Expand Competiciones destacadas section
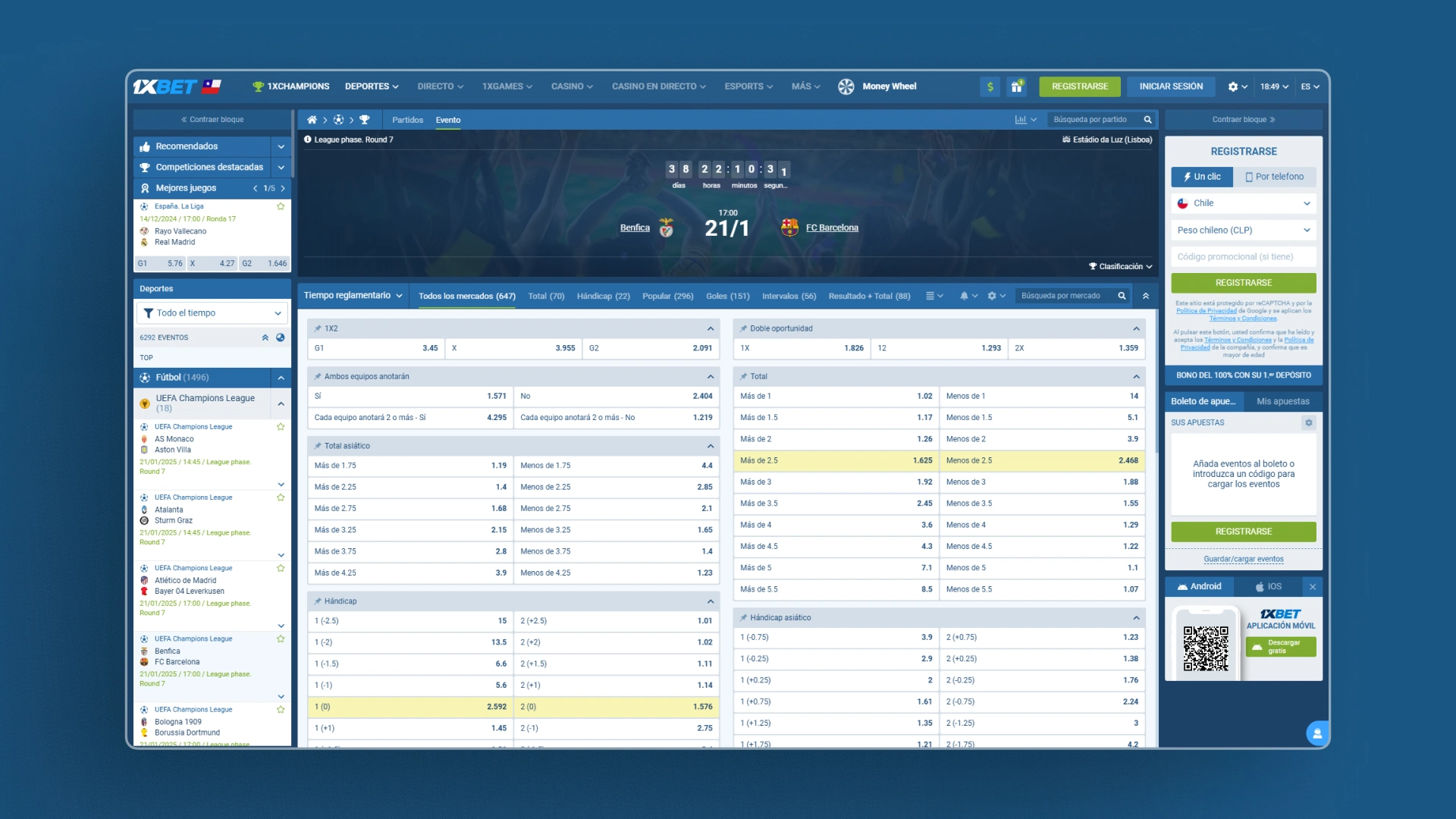Viewport: 1456px width, 819px height. coord(281,167)
